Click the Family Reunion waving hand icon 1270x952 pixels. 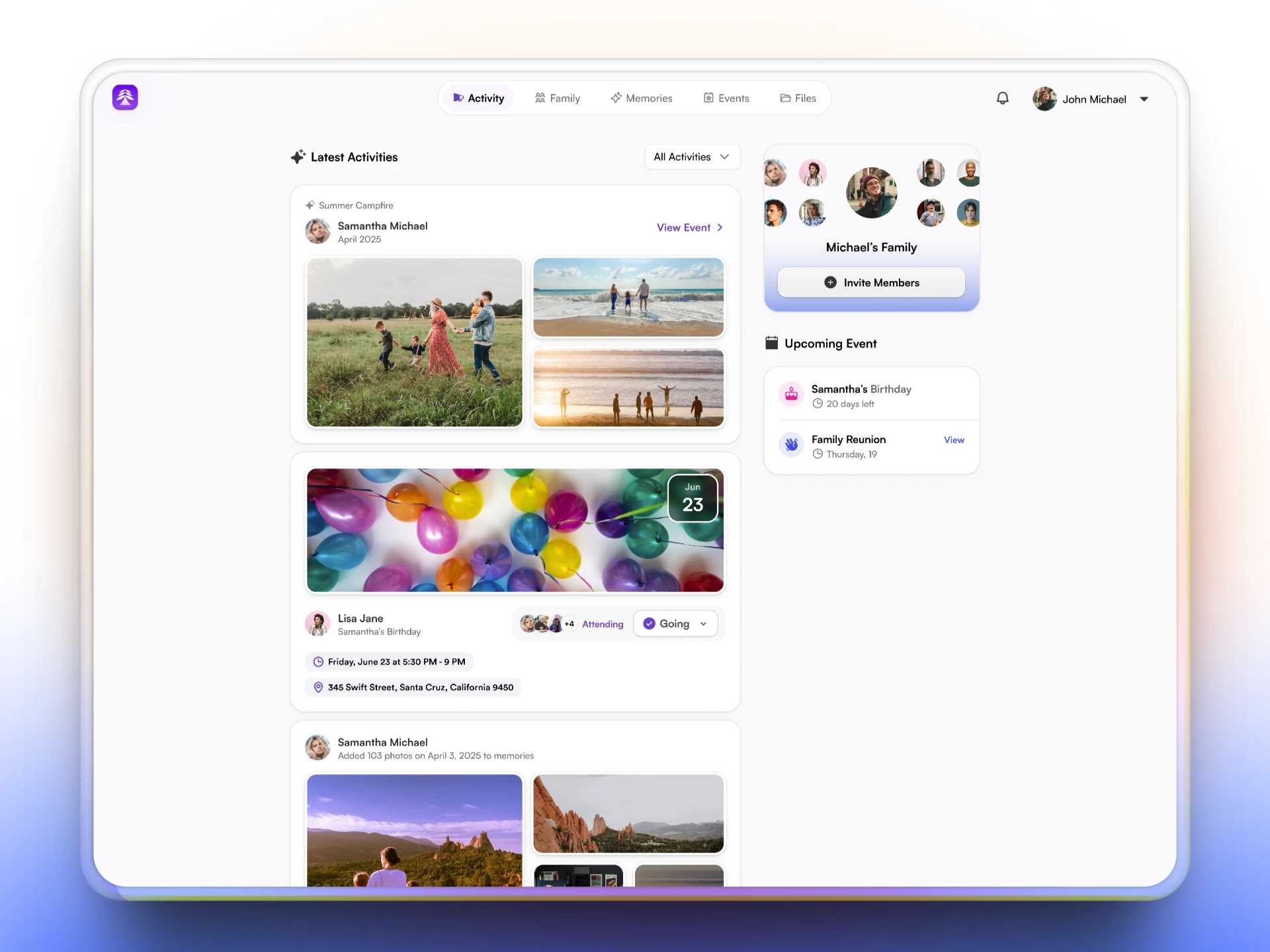click(791, 445)
